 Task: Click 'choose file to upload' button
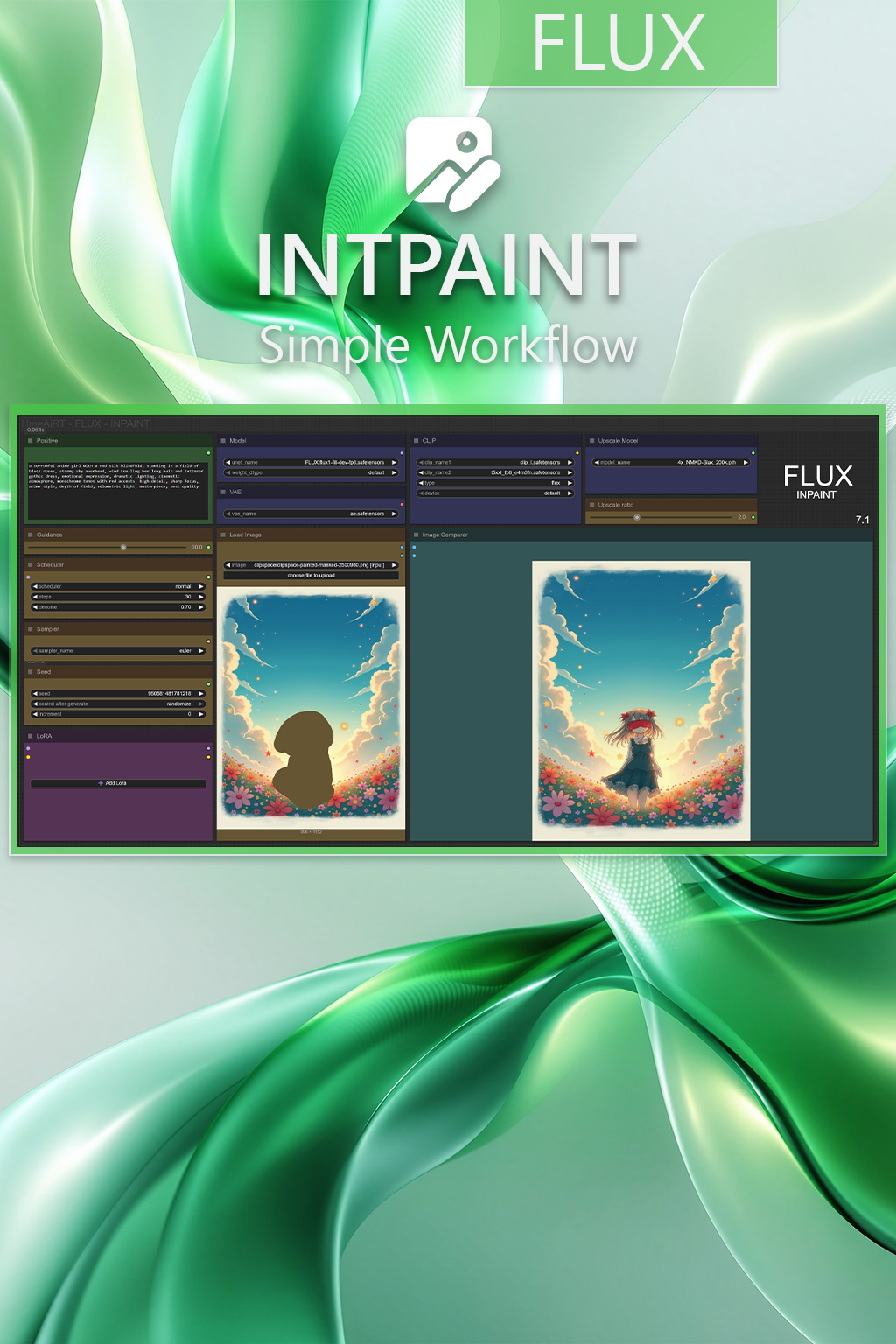[x=311, y=576]
